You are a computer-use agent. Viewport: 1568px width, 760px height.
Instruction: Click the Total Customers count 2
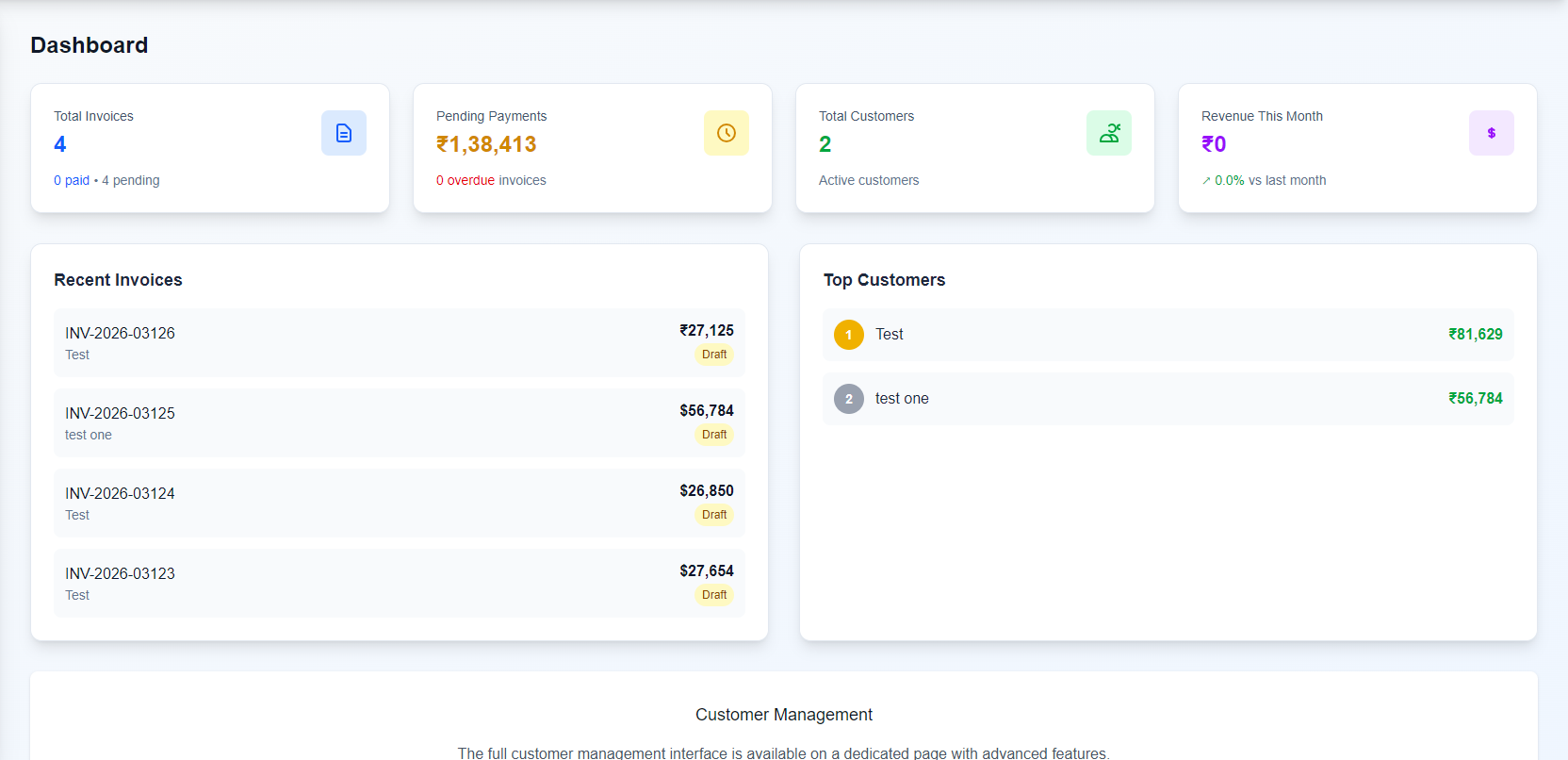tap(825, 144)
